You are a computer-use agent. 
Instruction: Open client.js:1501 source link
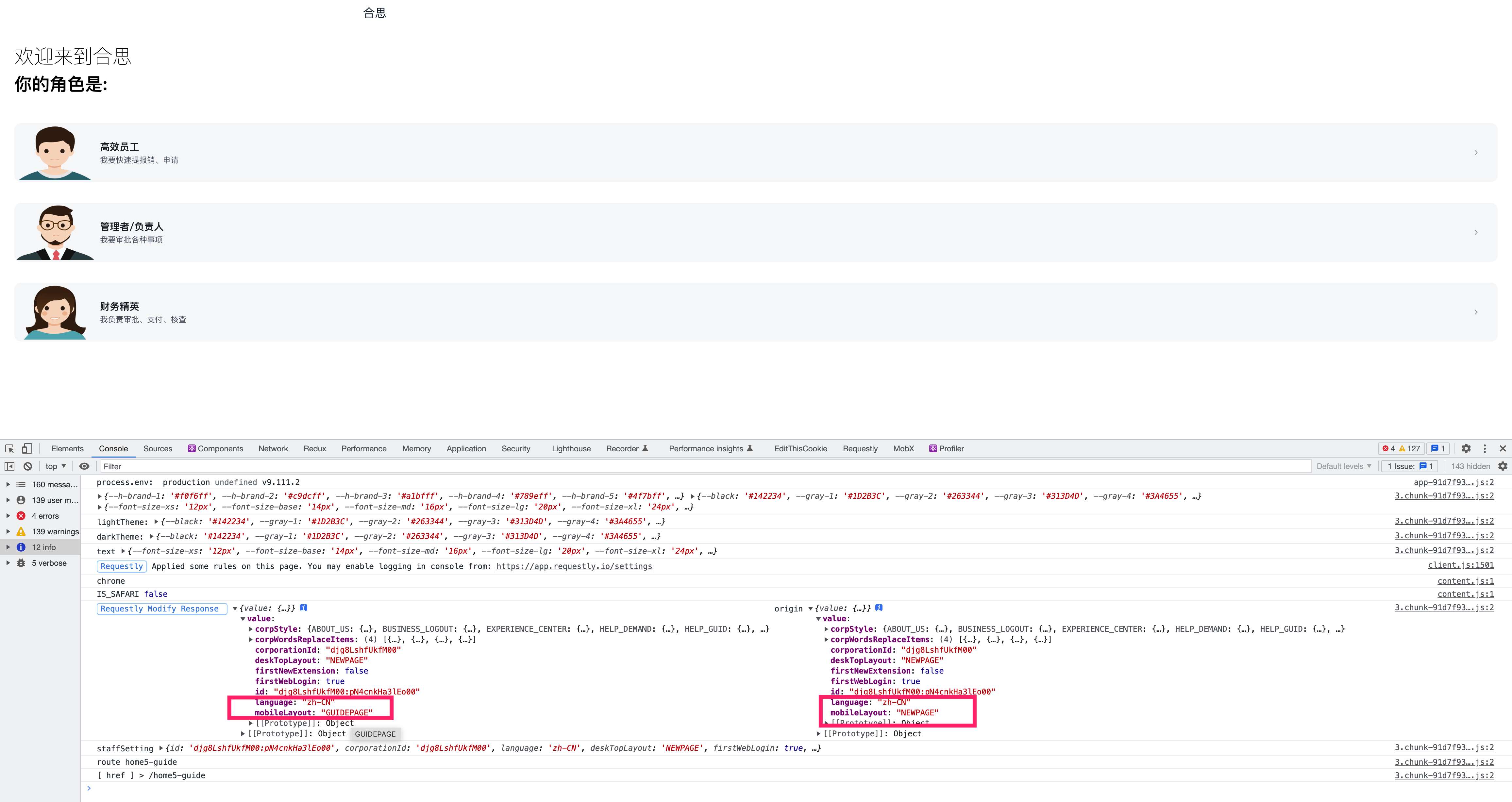pyautogui.click(x=1460, y=565)
